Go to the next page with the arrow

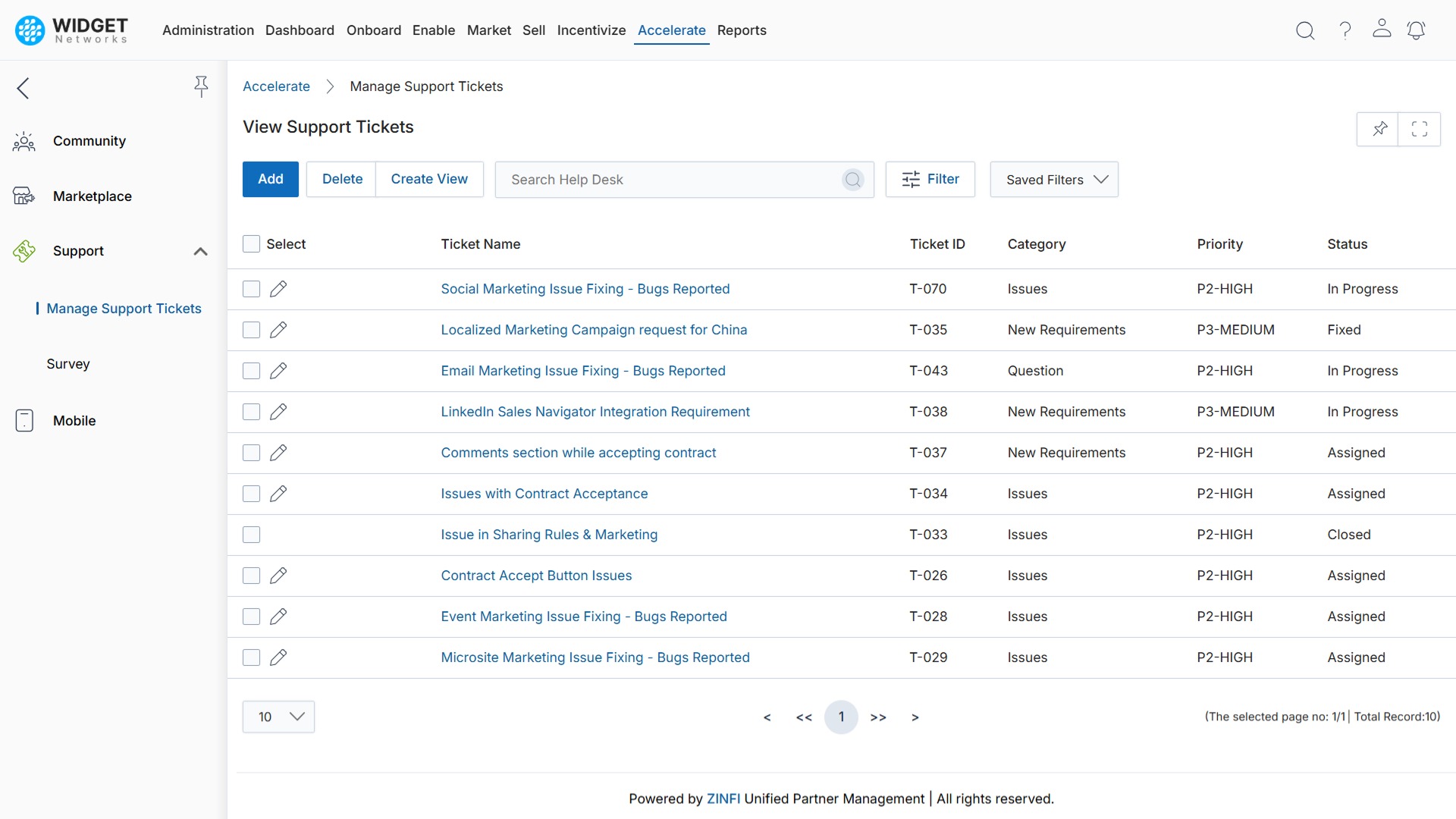[915, 717]
